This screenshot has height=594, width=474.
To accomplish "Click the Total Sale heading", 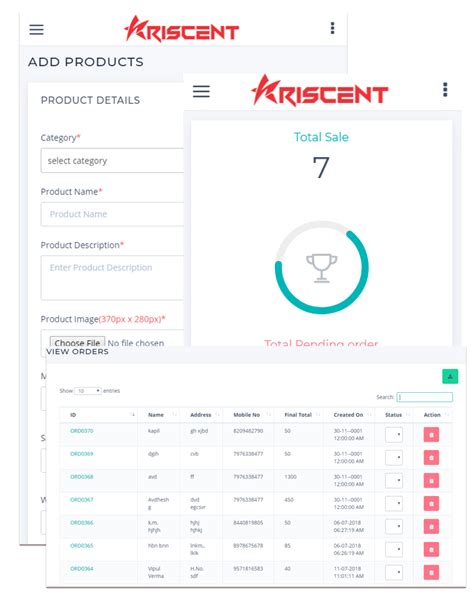I will (321, 137).
